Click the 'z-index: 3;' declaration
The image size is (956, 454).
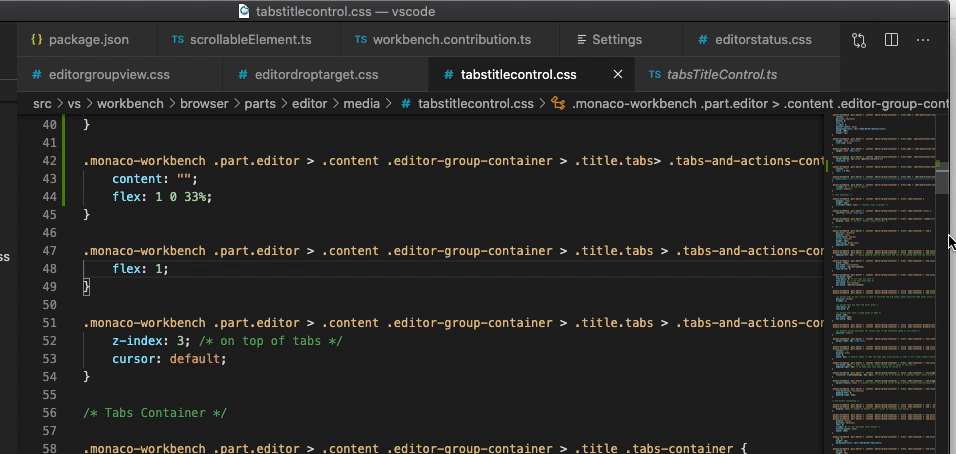(x=151, y=341)
